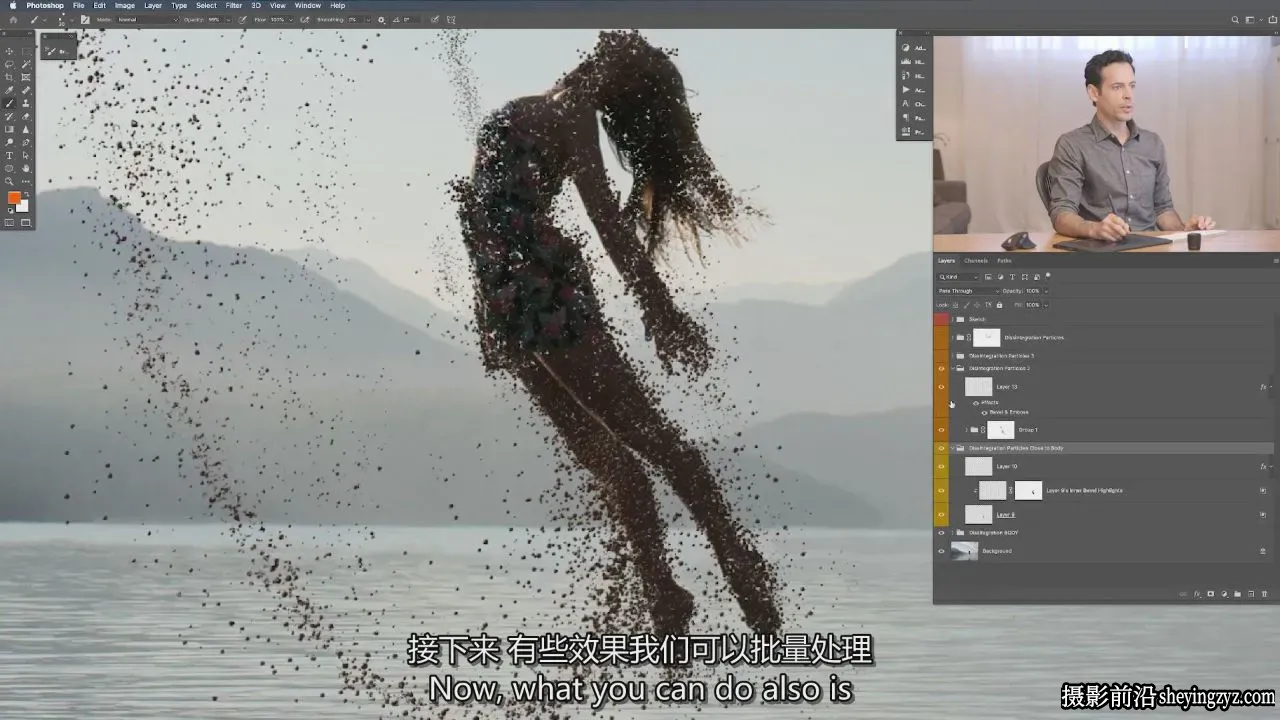Select the Eyedropper tool

(10, 90)
